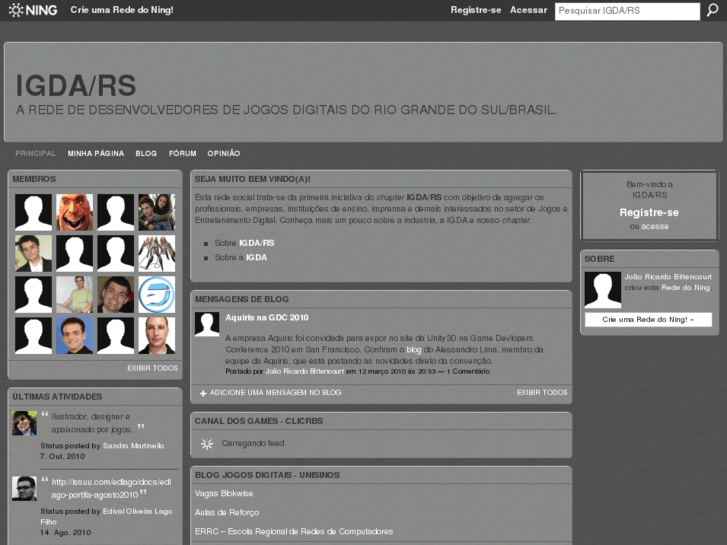Open the Vagas Blokwise feed item

[x=224, y=494]
